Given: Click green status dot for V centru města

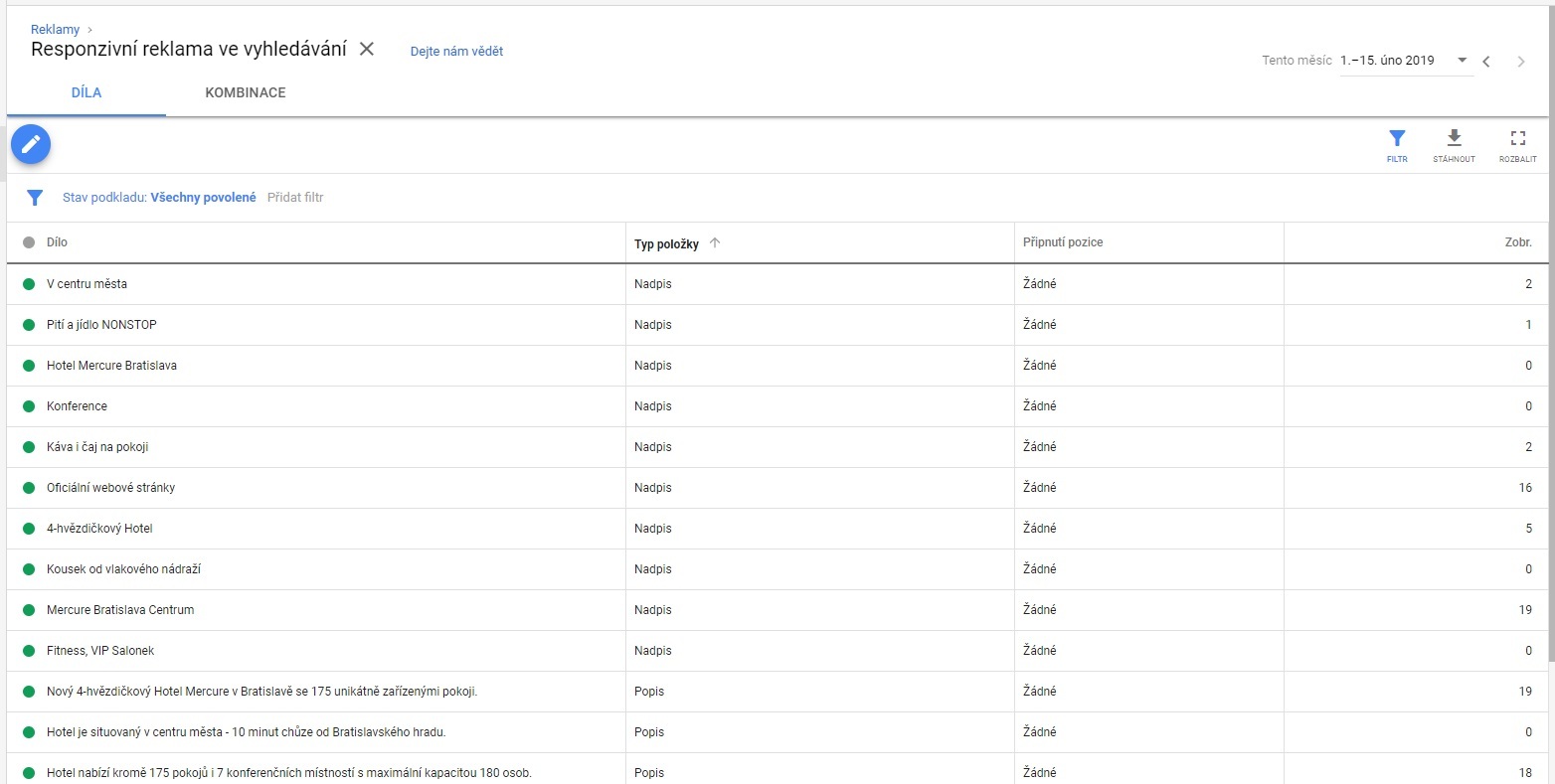Looking at the screenshot, I should coord(29,284).
